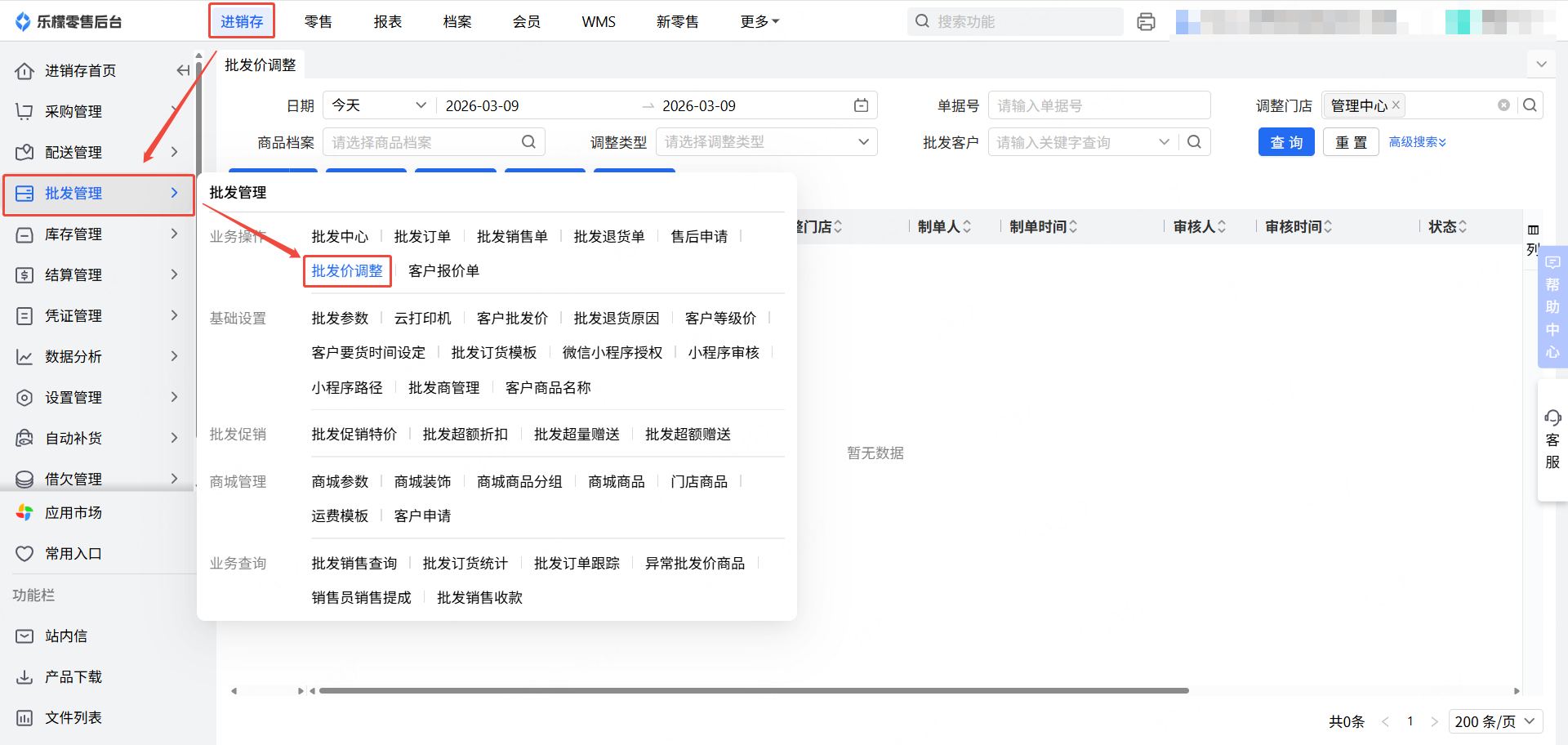Open 批发价调整 in flyout menu
The height and width of the screenshot is (745, 1568).
tap(347, 271)
